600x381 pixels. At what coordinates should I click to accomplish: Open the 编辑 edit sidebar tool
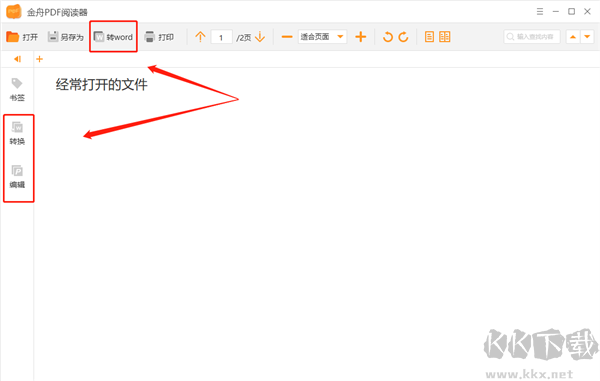pyautogui.click(x=17, y=176)
